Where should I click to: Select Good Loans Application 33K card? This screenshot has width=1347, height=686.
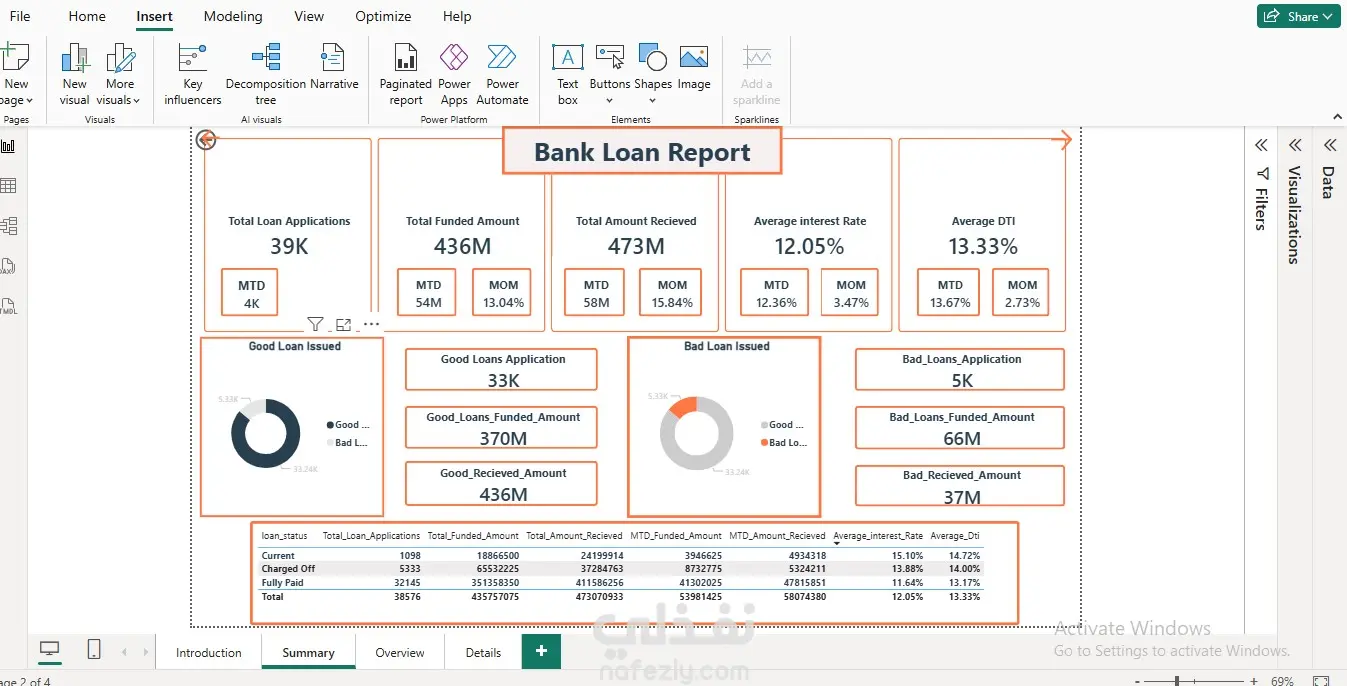coord(501,370)
